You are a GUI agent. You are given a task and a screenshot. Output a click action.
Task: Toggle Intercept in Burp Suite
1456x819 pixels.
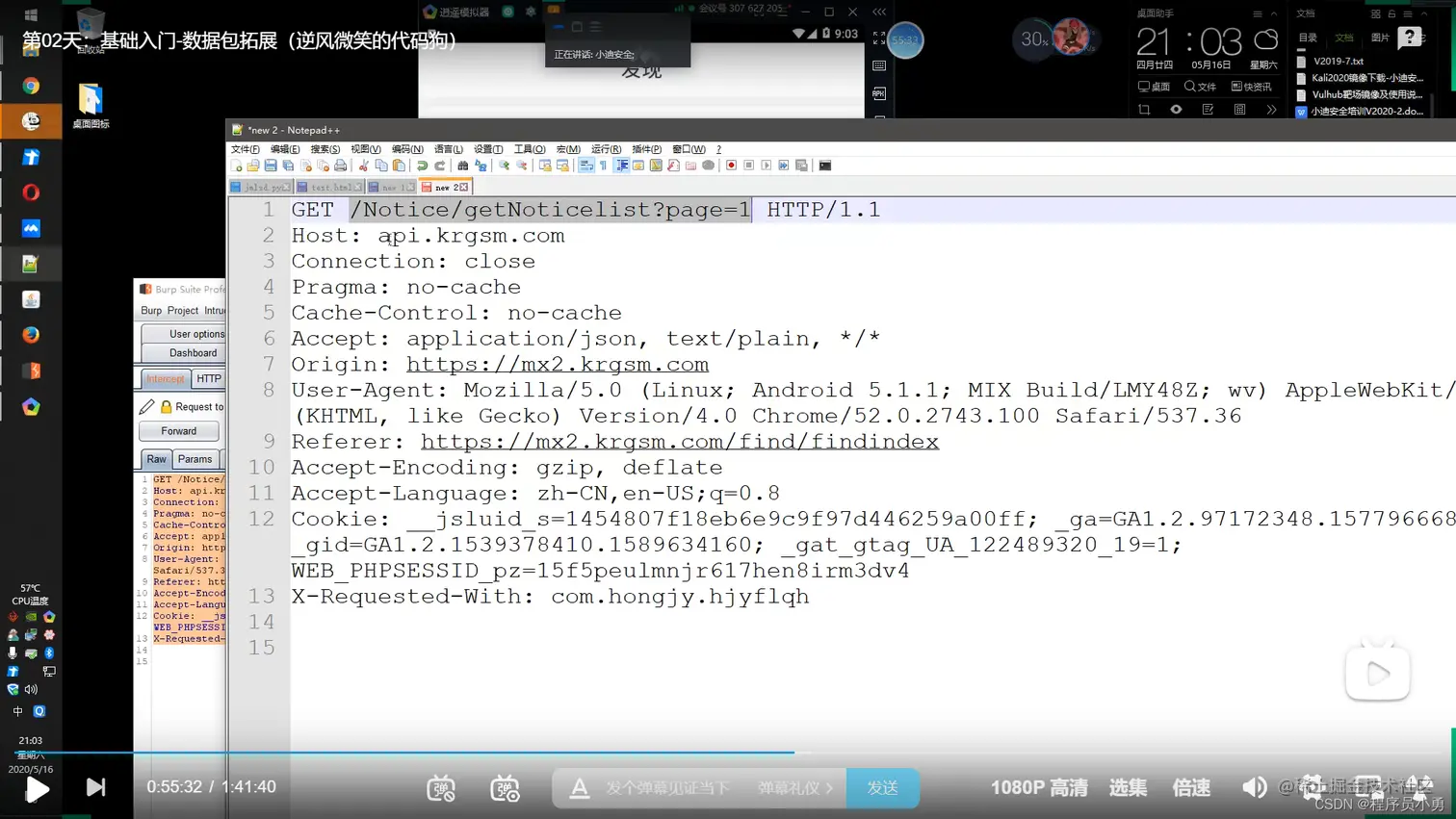click(166, 379)
